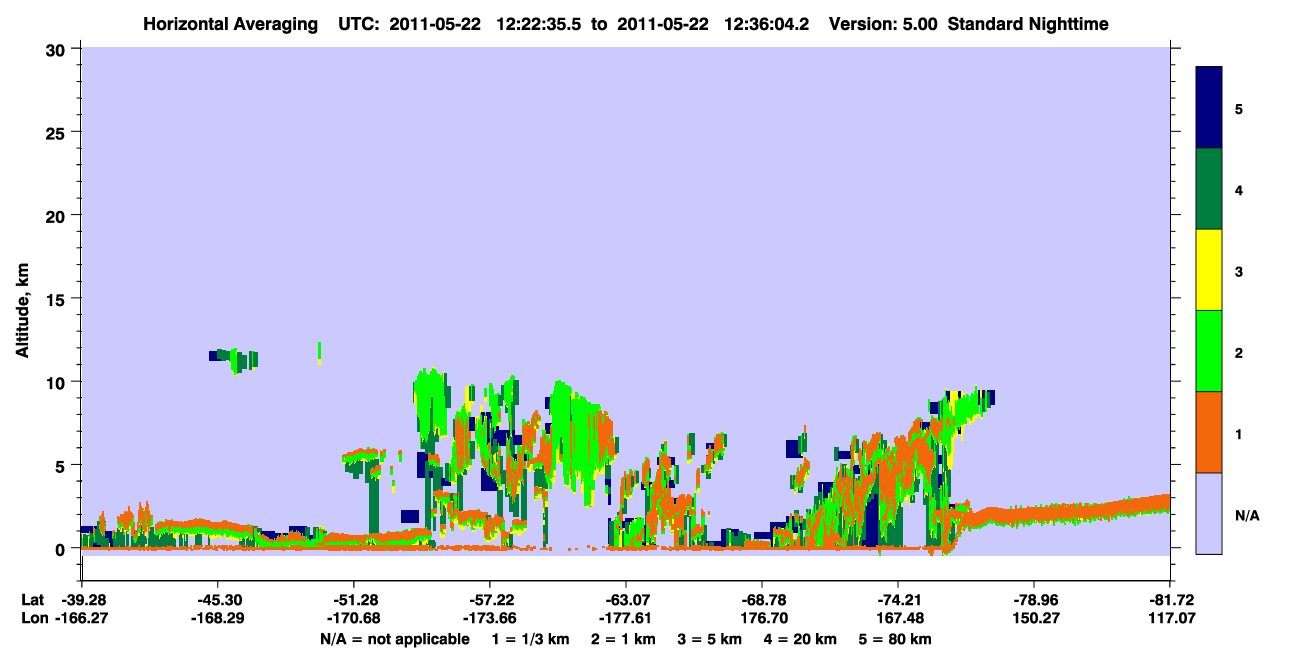Click the legend text '3 = 5 km'

[x=710, y=639]
